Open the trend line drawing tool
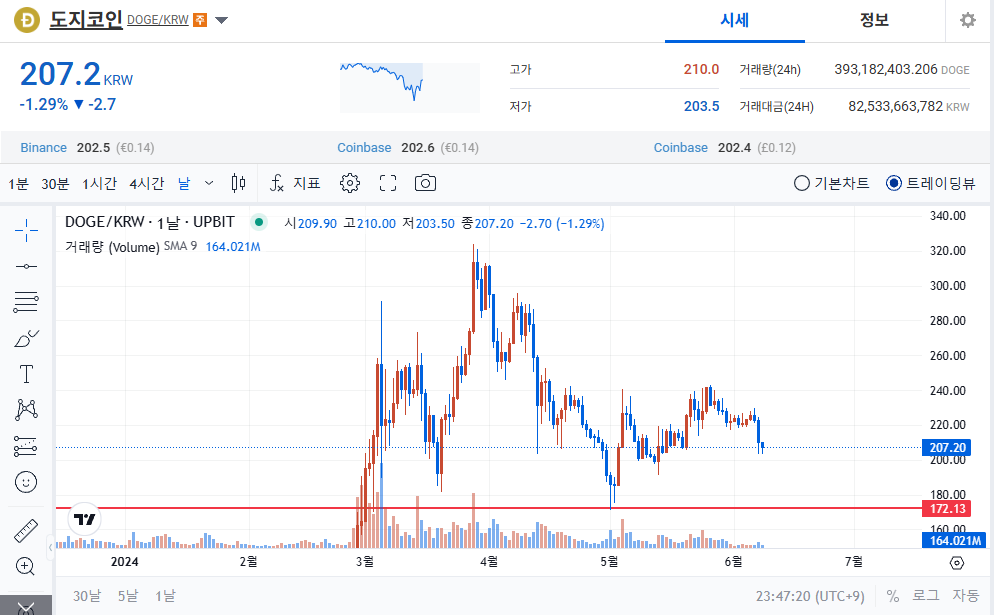994x615 pixels. 26,266
